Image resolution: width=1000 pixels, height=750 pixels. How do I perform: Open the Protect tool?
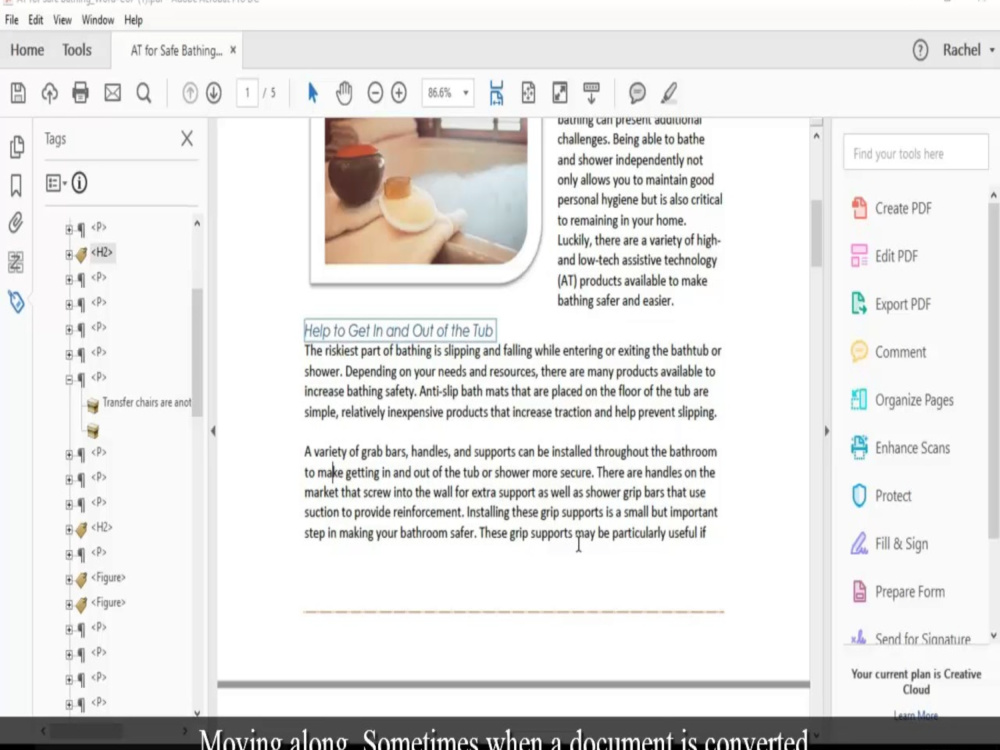(x=881, y=496)
